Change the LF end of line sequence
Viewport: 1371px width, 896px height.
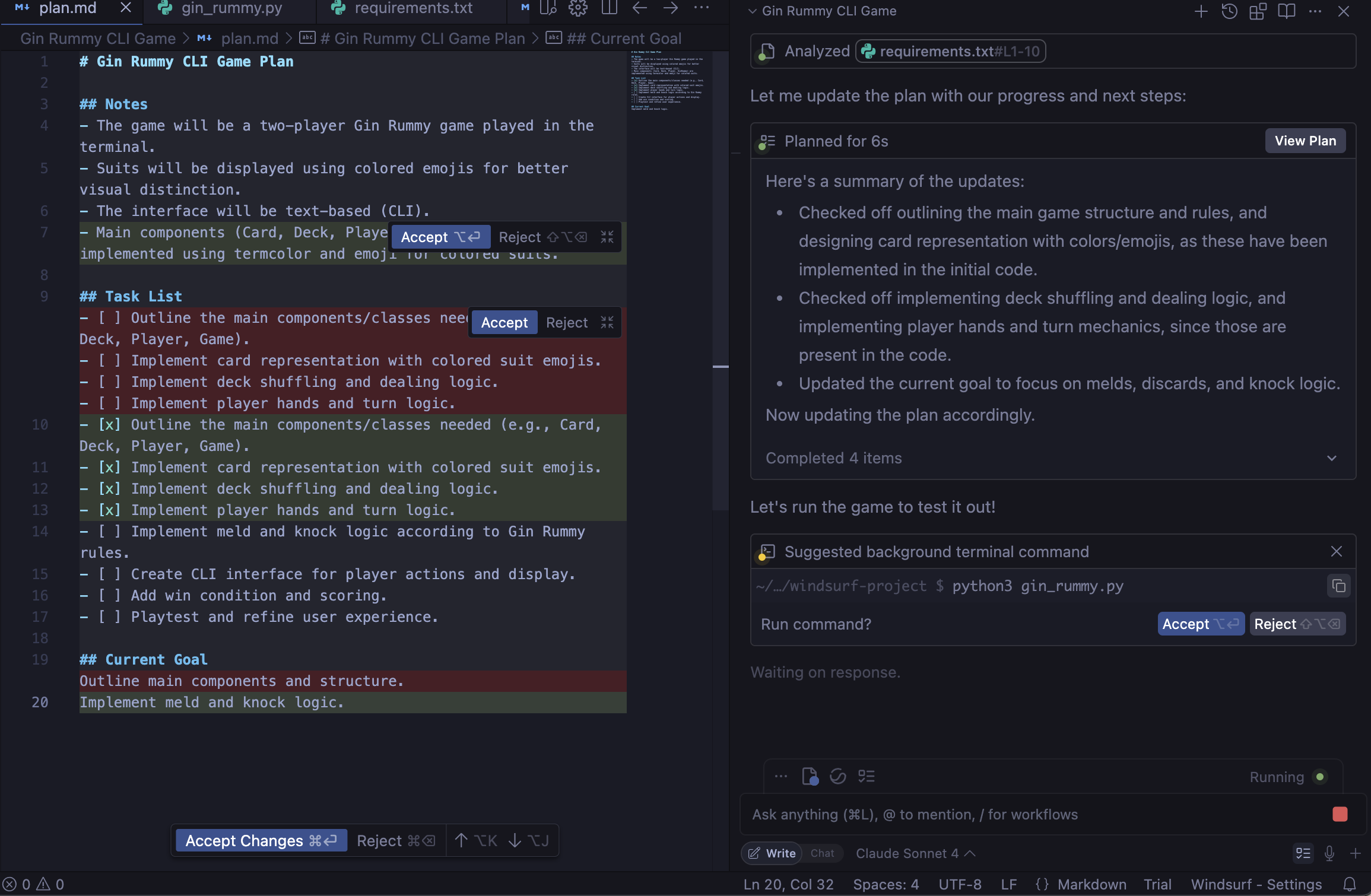click(1009, 885)
